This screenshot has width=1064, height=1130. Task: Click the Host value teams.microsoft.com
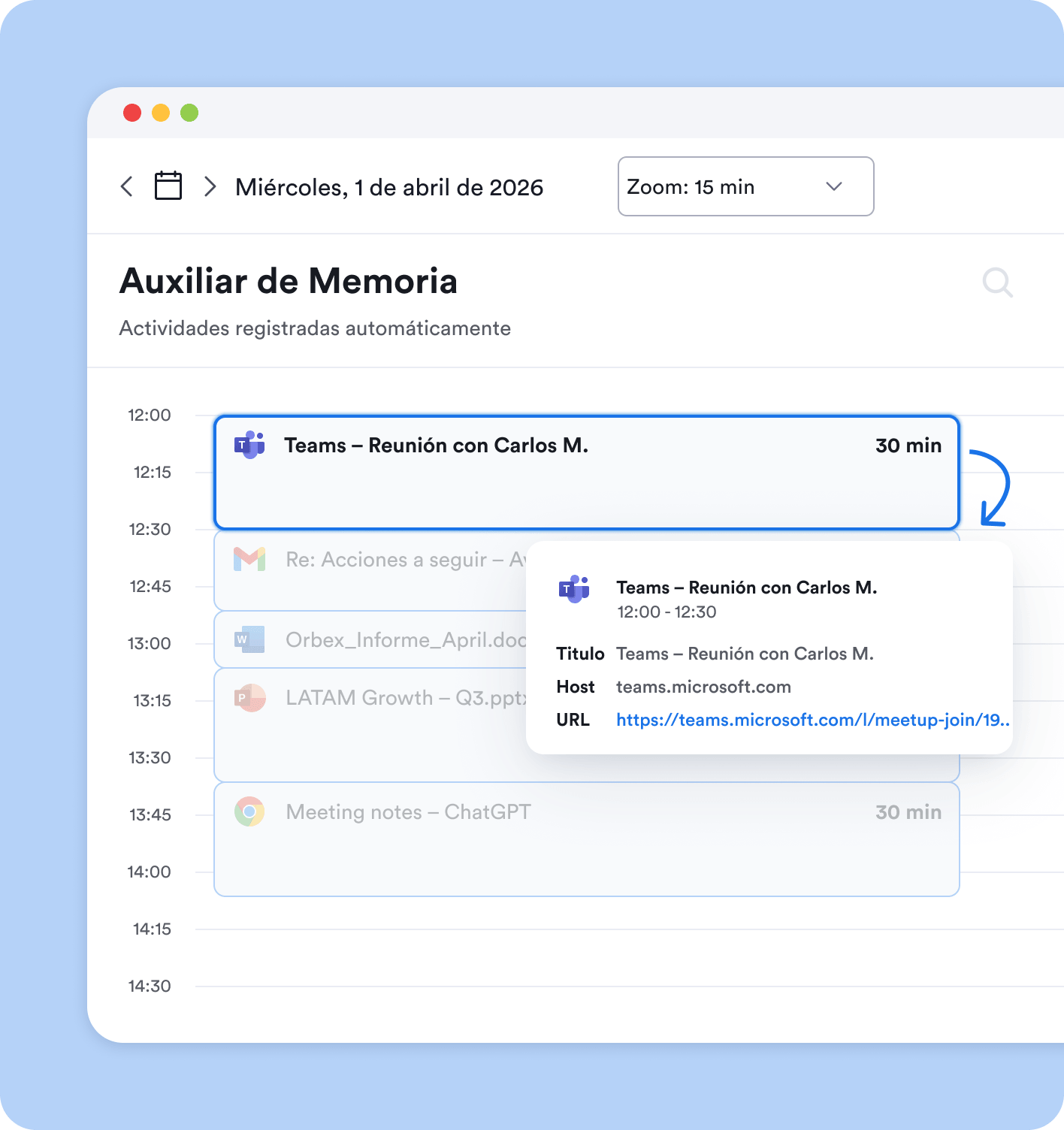703,687
